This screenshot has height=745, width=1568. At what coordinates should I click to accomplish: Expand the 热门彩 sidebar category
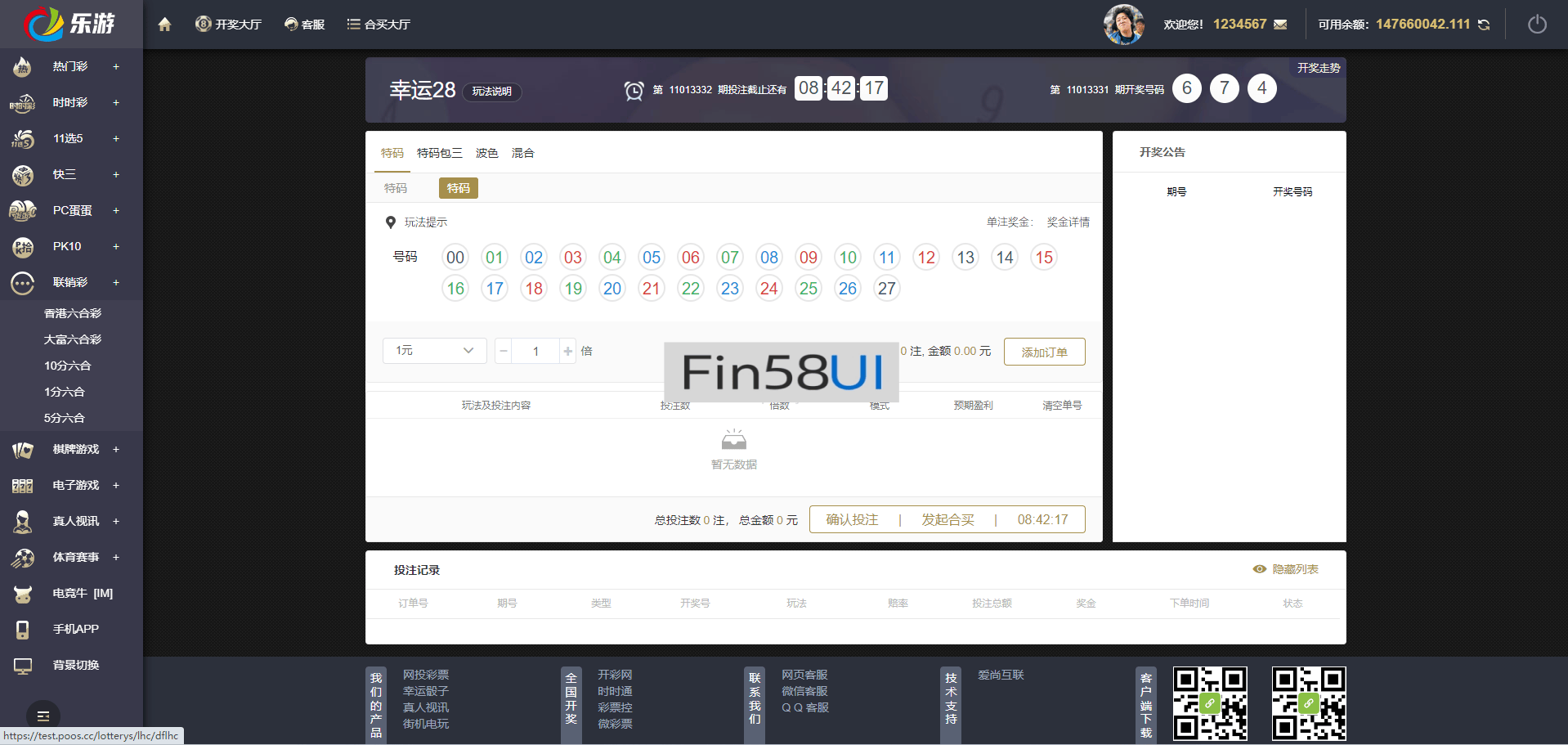[x=116, y=67]
